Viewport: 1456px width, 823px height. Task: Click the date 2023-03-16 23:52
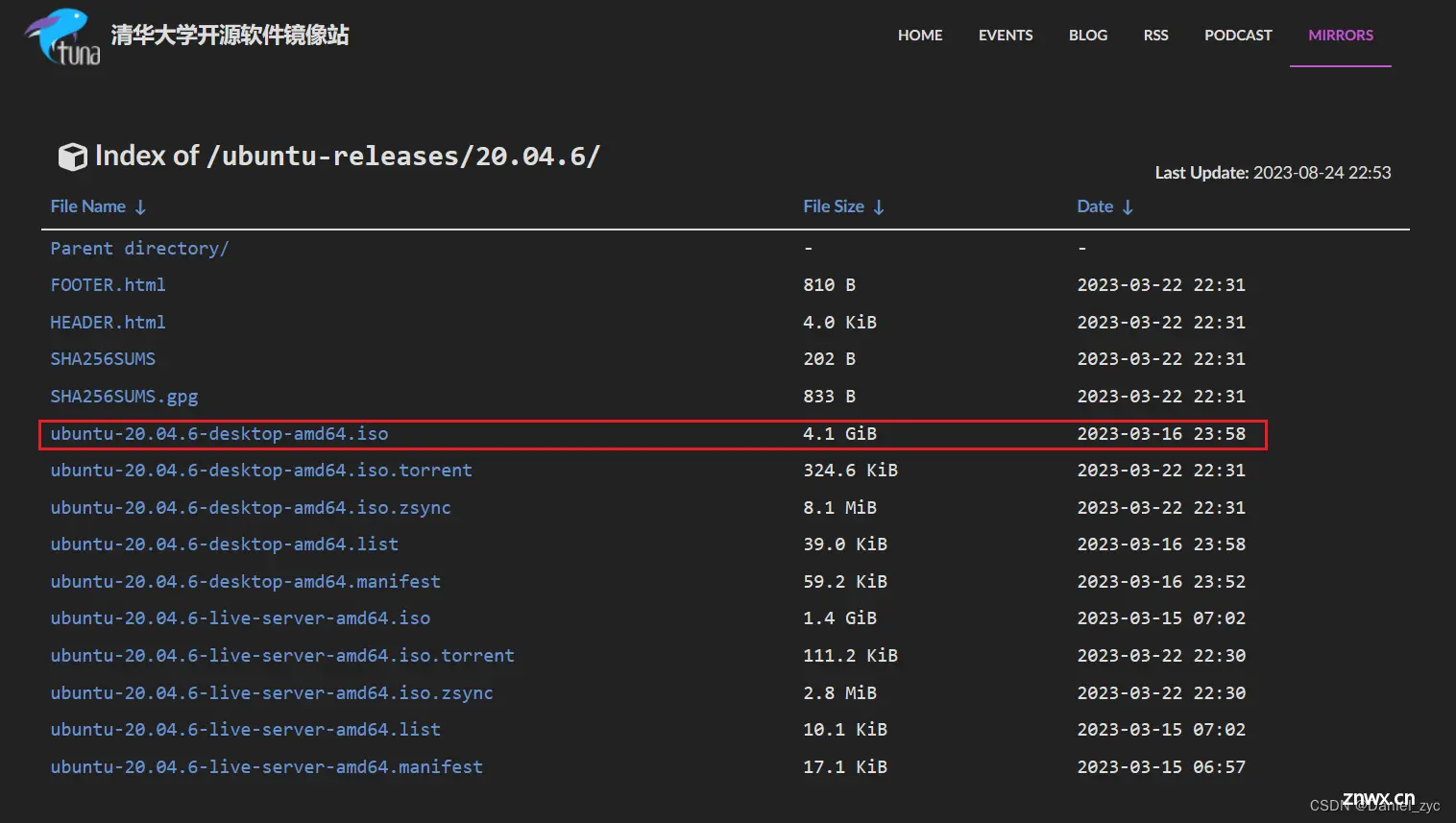tap(1161, 582)
